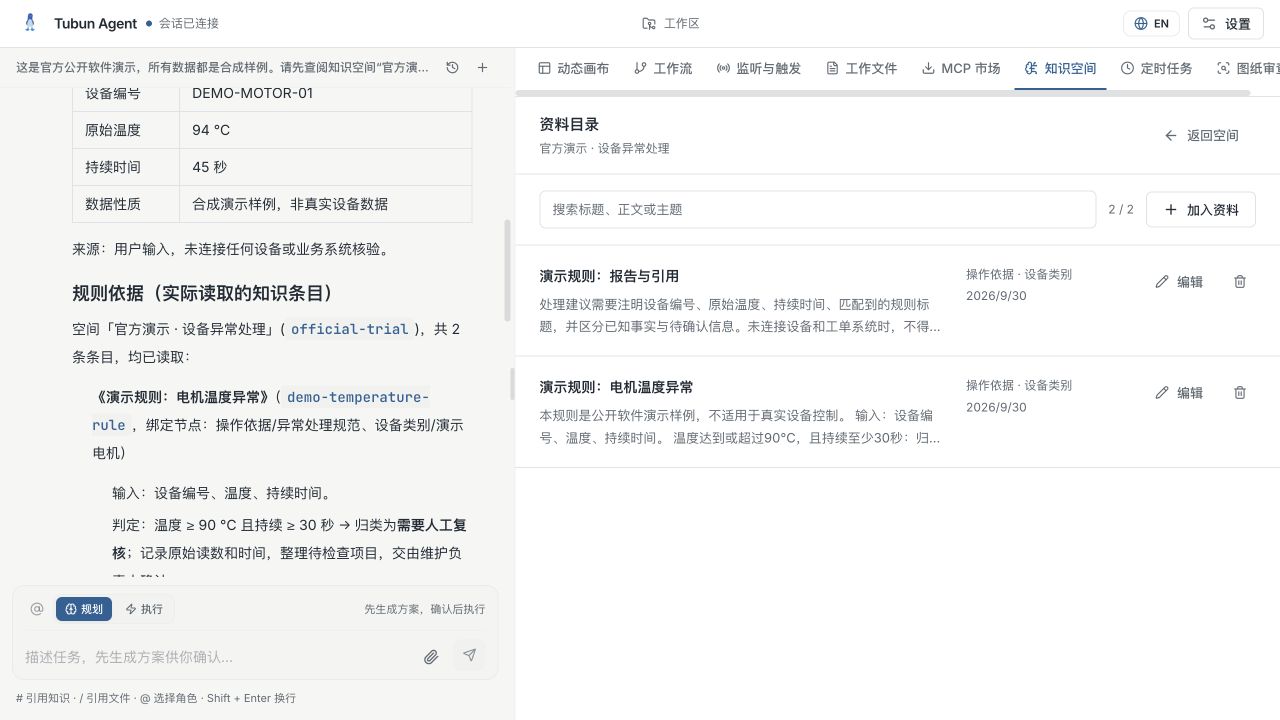Switch to the 动态画布 tab
This screenshot has width=1280, height=720.
tap(573, 68)
